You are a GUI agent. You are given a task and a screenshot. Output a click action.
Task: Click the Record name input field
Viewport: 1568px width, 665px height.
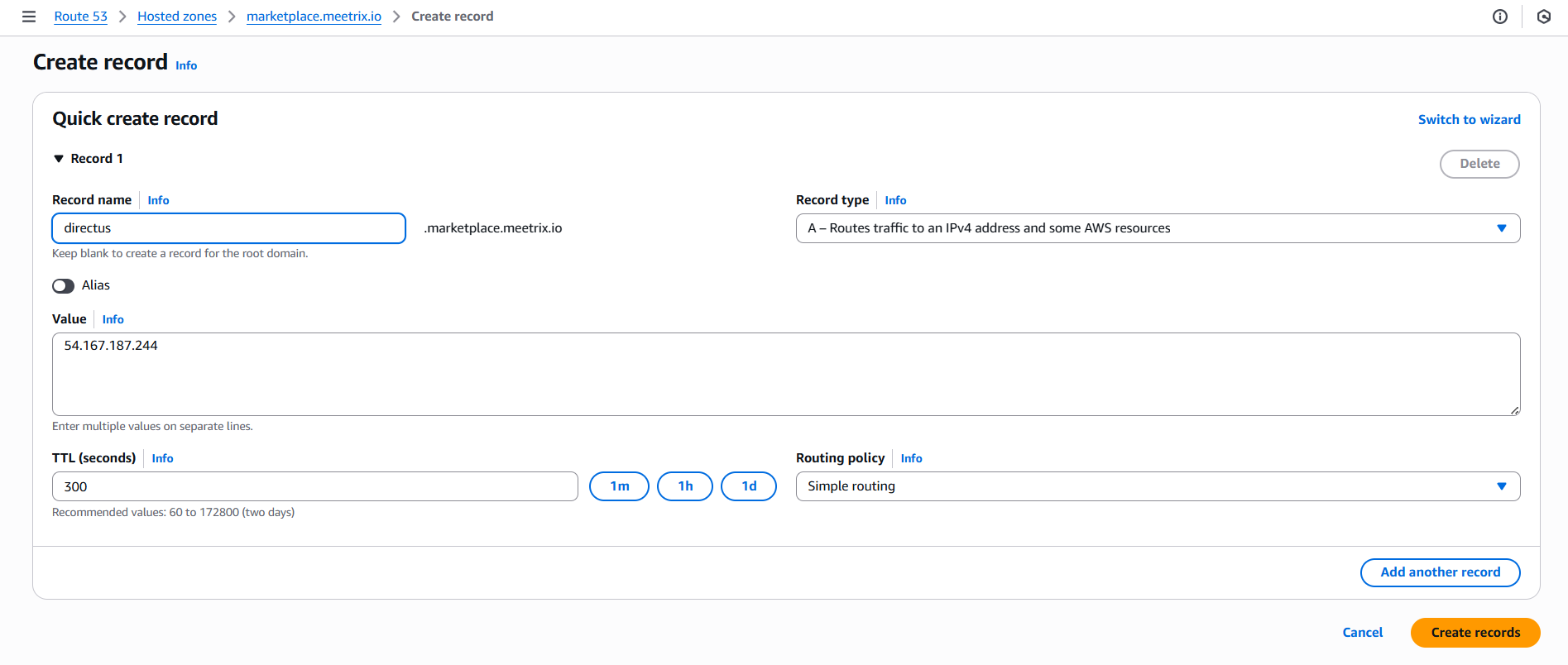[x=229, y=228]
